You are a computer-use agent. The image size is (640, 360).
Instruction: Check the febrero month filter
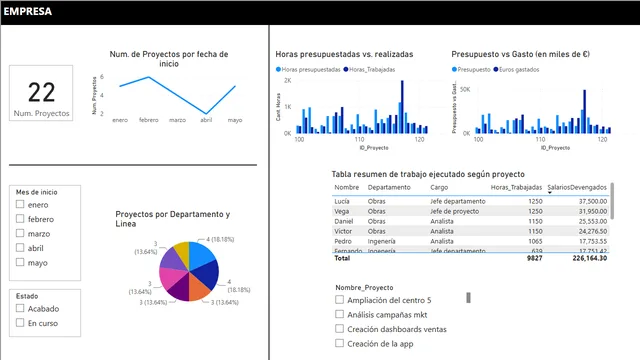click(20, 219)
